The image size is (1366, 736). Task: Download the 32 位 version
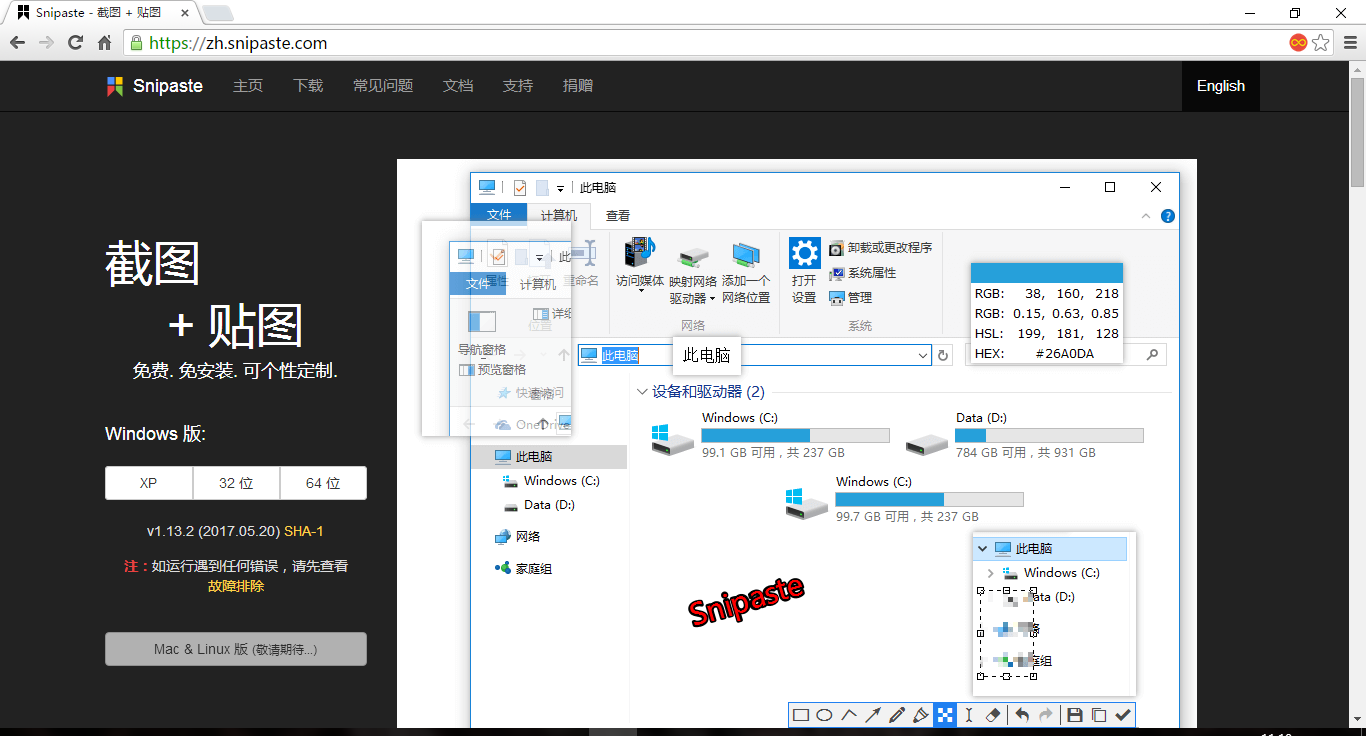pyautogui.click(x=236, y=483)
